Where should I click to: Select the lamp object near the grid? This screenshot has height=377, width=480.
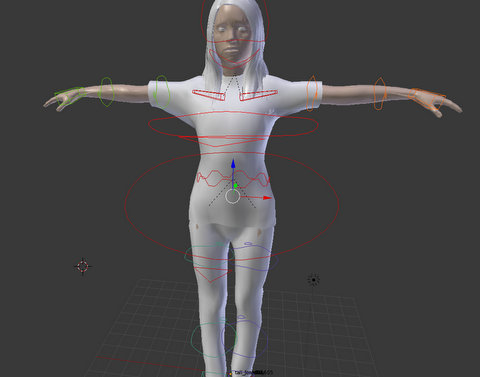[x=314, y=280]
